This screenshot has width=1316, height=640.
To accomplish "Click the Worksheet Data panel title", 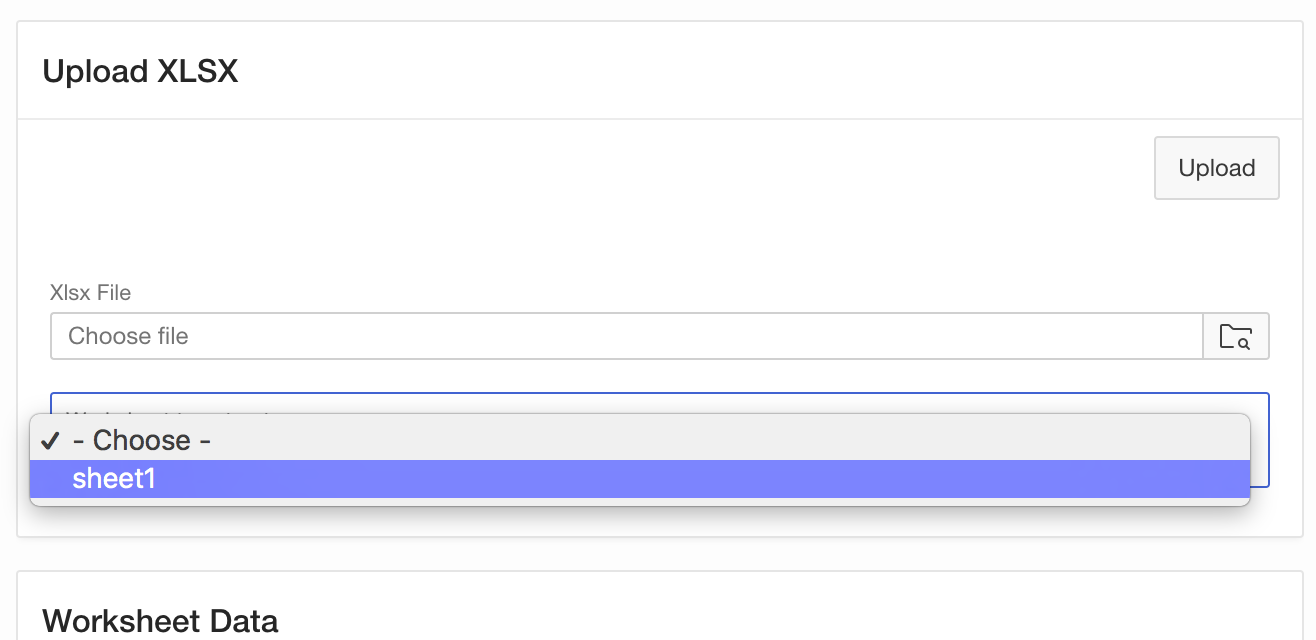I will (x=160, y=621).
